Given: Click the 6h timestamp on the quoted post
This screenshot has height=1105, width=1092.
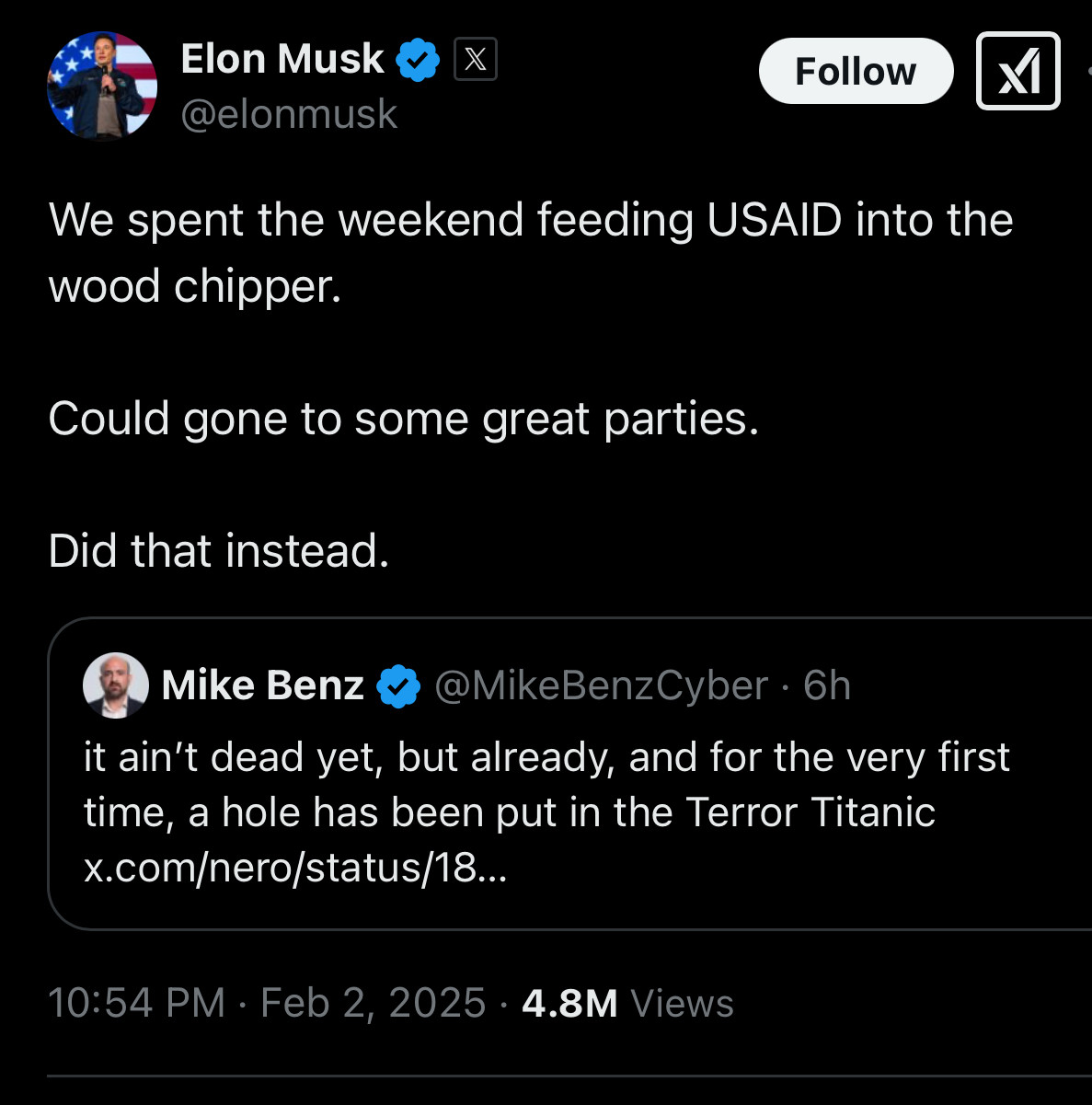Looking at the screenshot, I should click(x=827, y=685).
